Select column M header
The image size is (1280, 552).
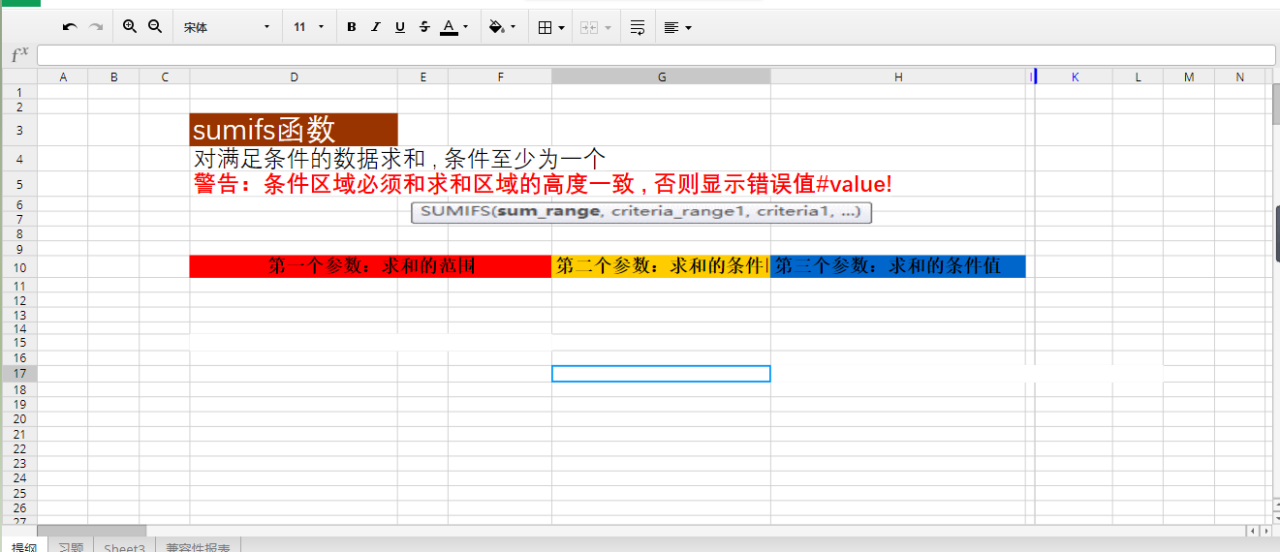[x=1189, y=77]
